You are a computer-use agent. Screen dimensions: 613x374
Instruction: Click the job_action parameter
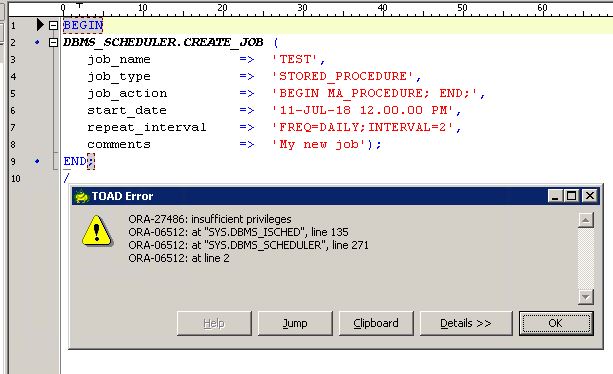(x=127, y=94)
